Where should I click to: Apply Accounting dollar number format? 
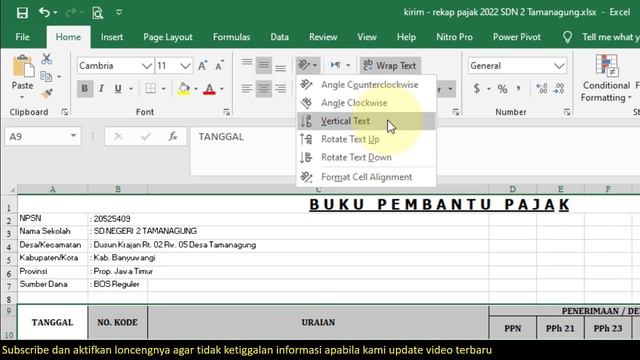click(x=476, y=89)
